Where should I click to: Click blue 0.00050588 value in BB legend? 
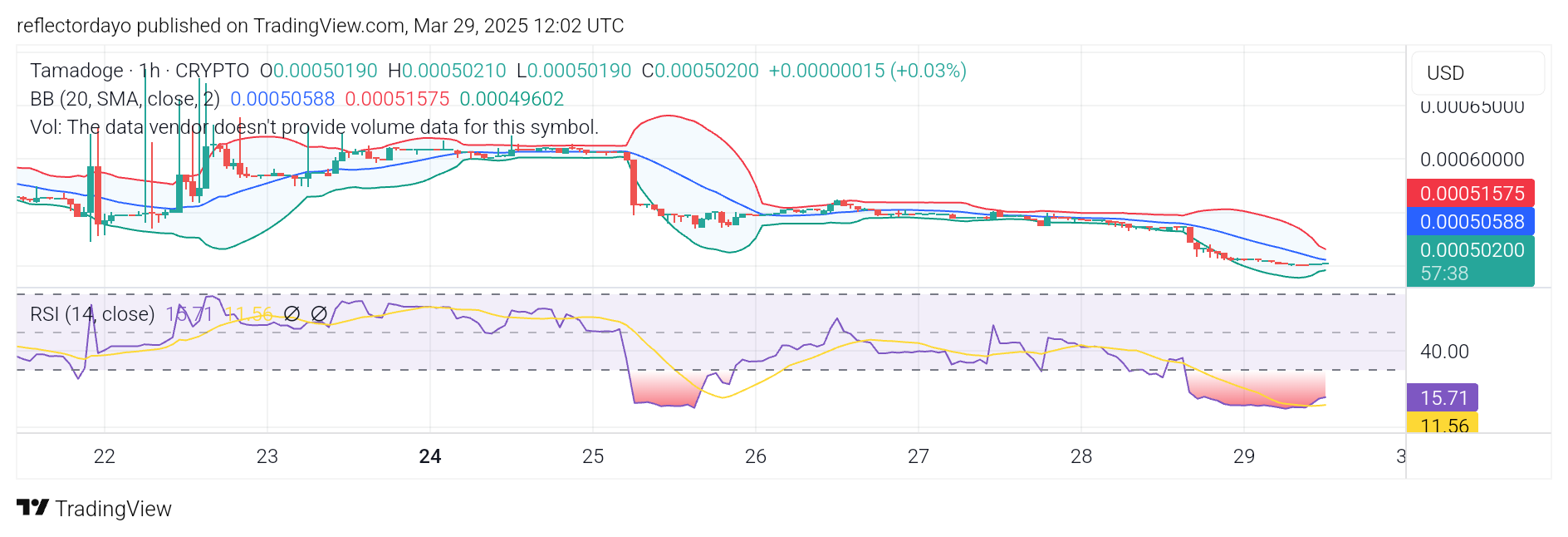[282, 99]
